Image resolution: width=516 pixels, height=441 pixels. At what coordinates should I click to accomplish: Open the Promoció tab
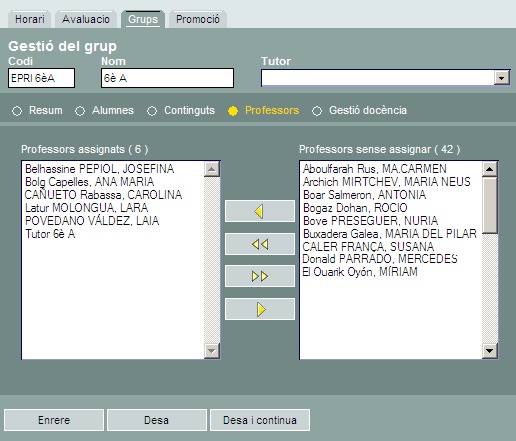click(x=198, y=19)
